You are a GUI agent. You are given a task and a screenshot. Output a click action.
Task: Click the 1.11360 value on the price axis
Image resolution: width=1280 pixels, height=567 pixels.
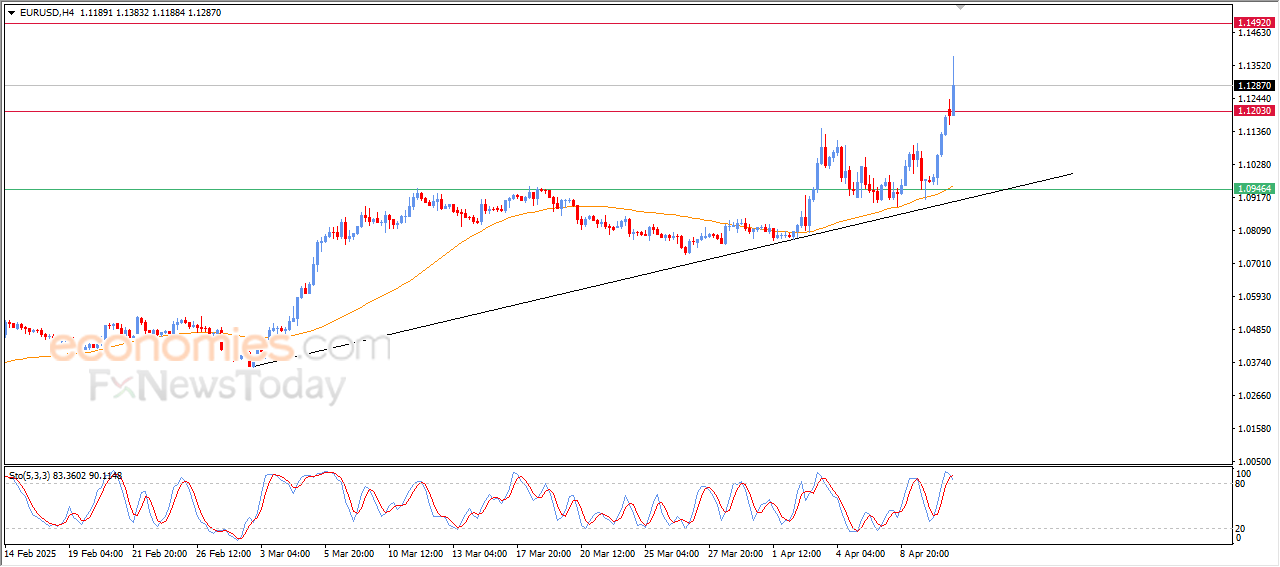[1254, 132]
